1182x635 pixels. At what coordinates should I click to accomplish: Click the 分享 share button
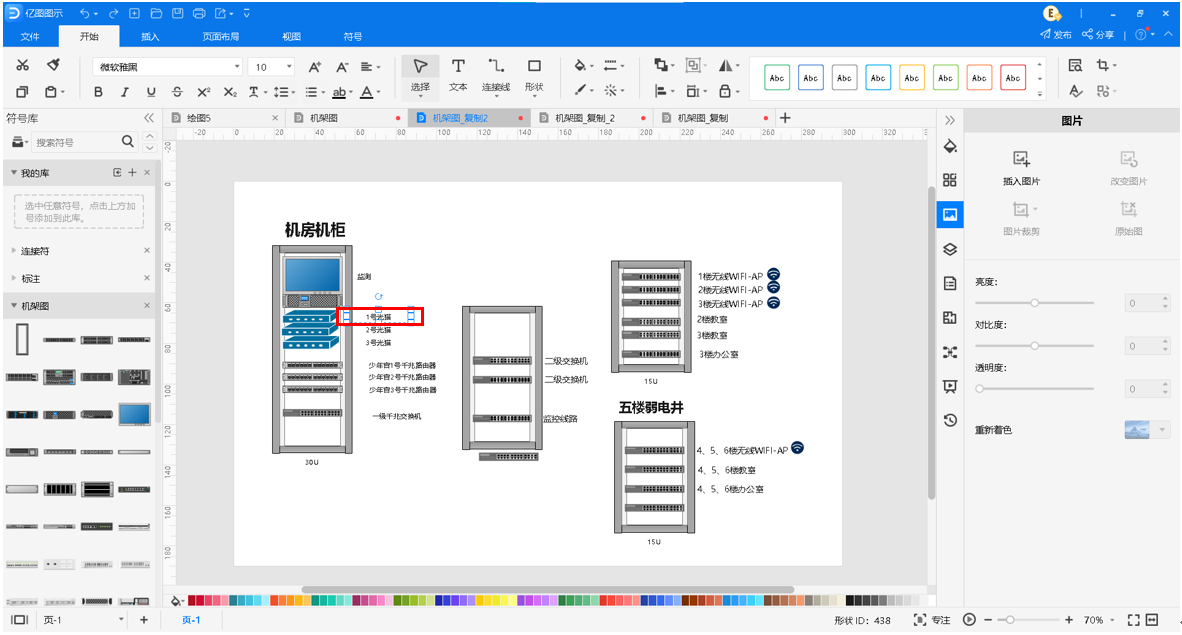pos(1098,35)
